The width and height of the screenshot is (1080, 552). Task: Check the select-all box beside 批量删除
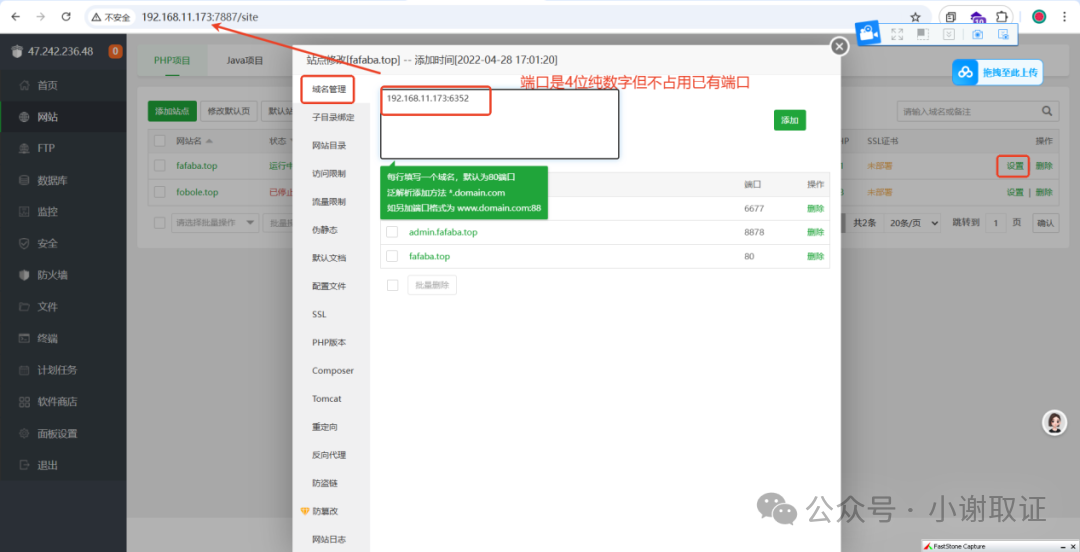[393, 285]
